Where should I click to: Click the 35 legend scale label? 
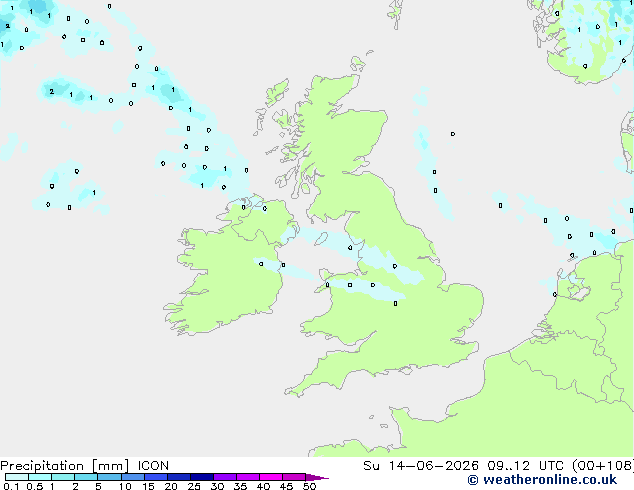coord(240,486)
